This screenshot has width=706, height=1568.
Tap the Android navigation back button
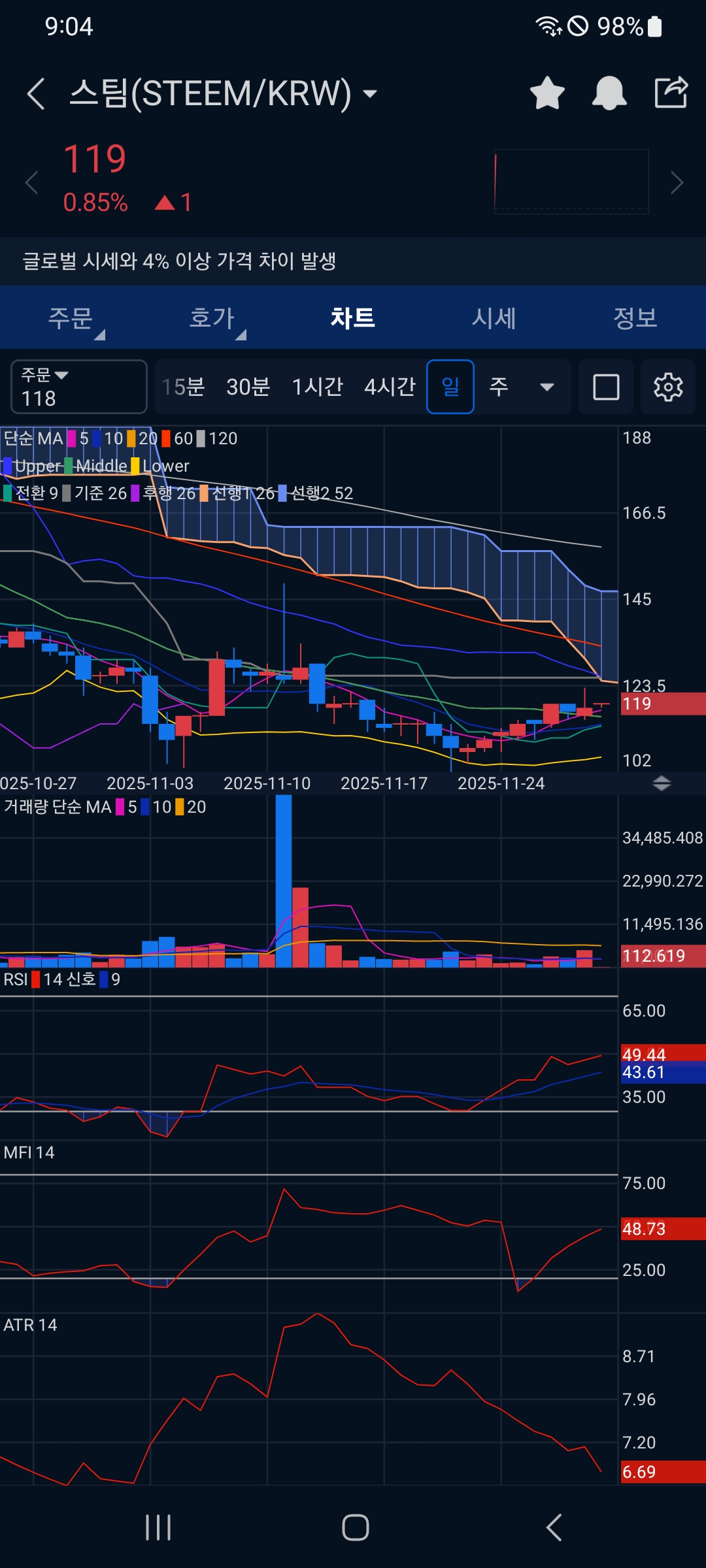point(554,1527)
